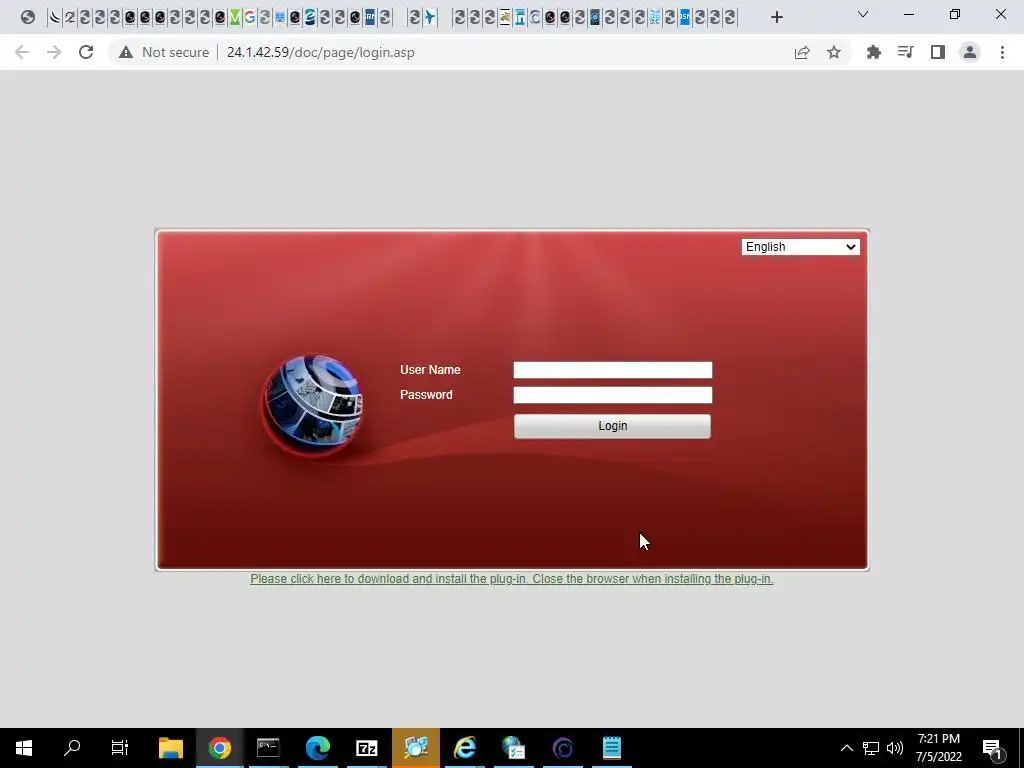The image size is (1024, 768).
Task: Switch to the blue airplane favicon tab
Action: (430, 18)
